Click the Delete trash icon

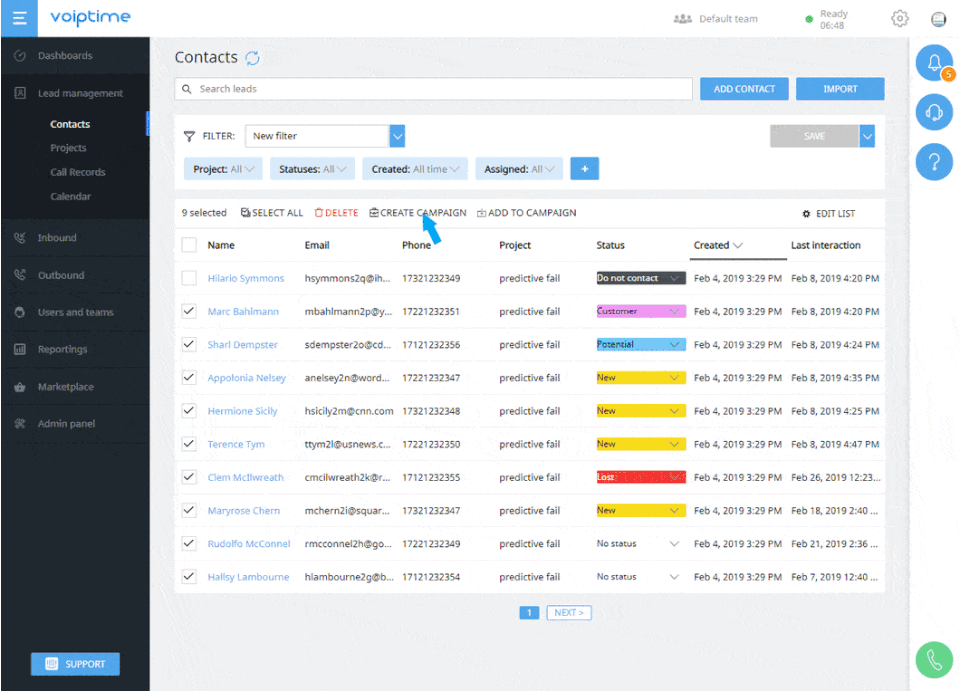pos(318,212)
